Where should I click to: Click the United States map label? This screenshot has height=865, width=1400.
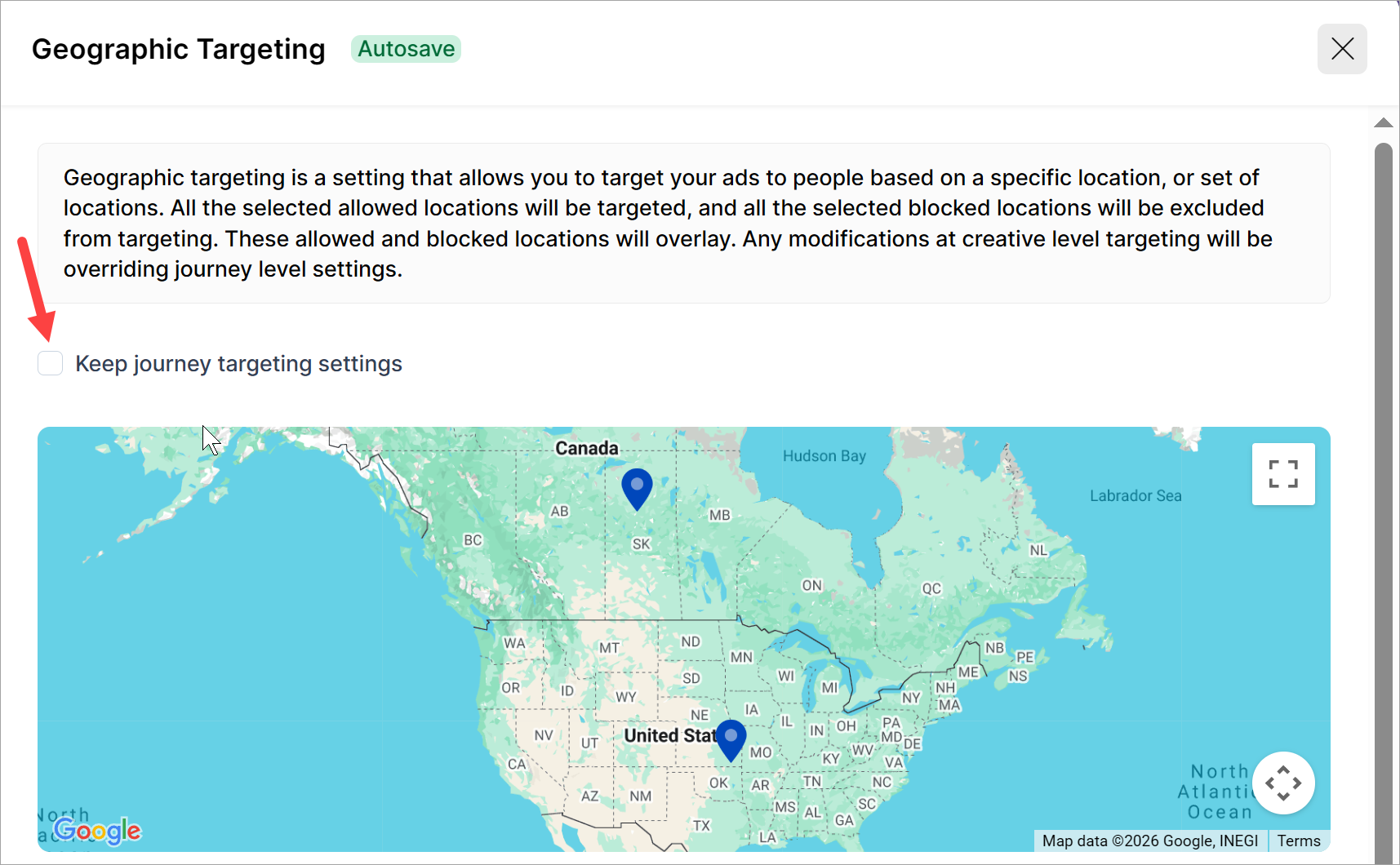669,735
